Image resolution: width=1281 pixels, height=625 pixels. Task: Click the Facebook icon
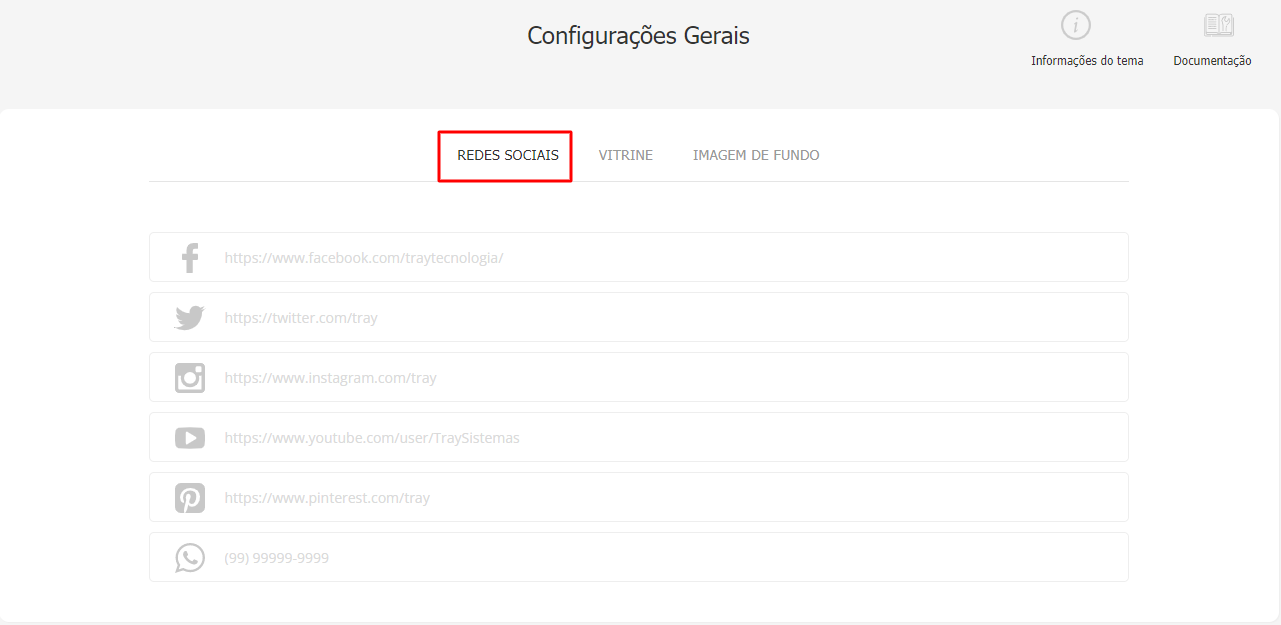[190, 258]
